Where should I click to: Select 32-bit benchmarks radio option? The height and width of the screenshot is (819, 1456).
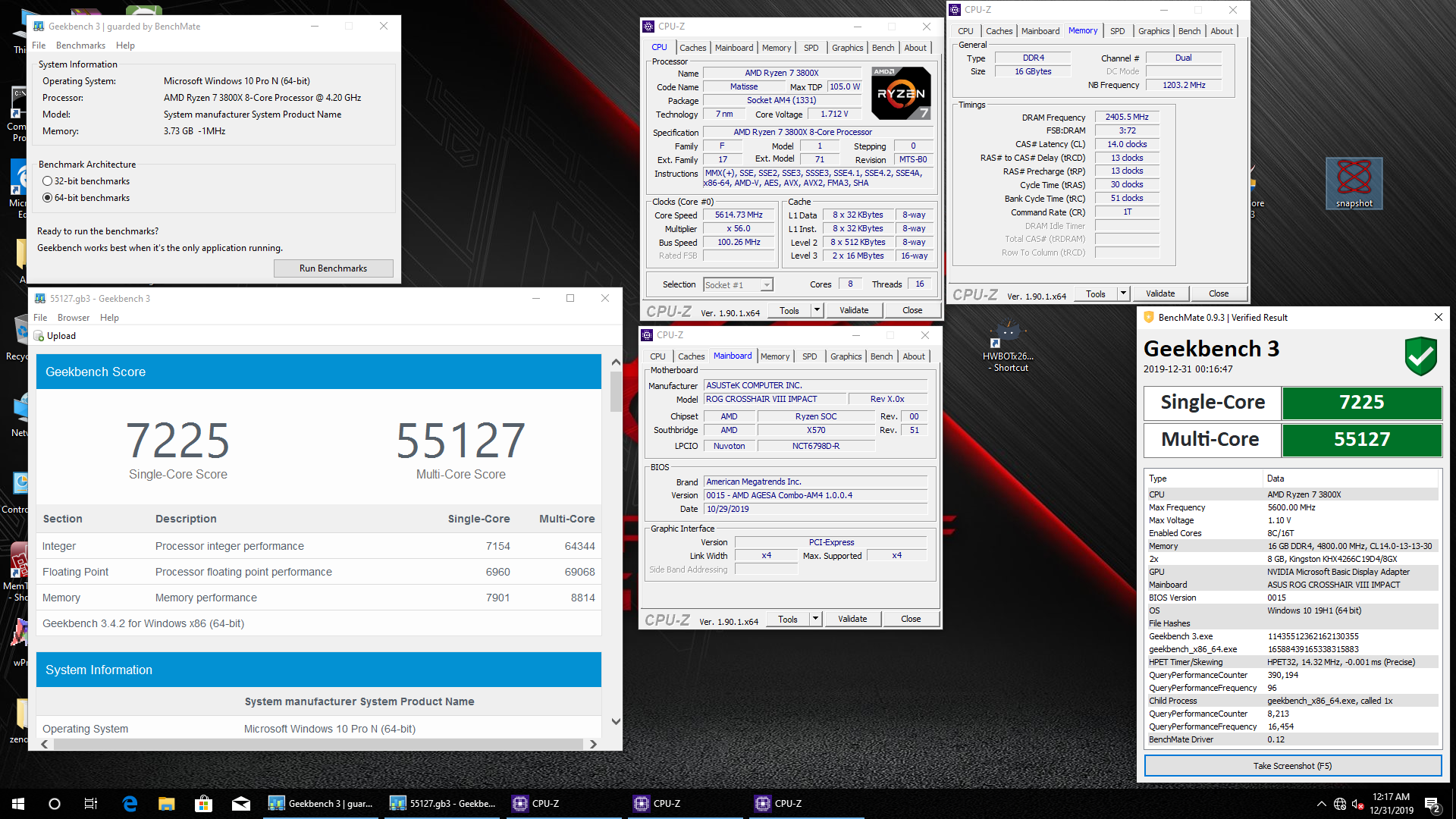pos(48,181)
